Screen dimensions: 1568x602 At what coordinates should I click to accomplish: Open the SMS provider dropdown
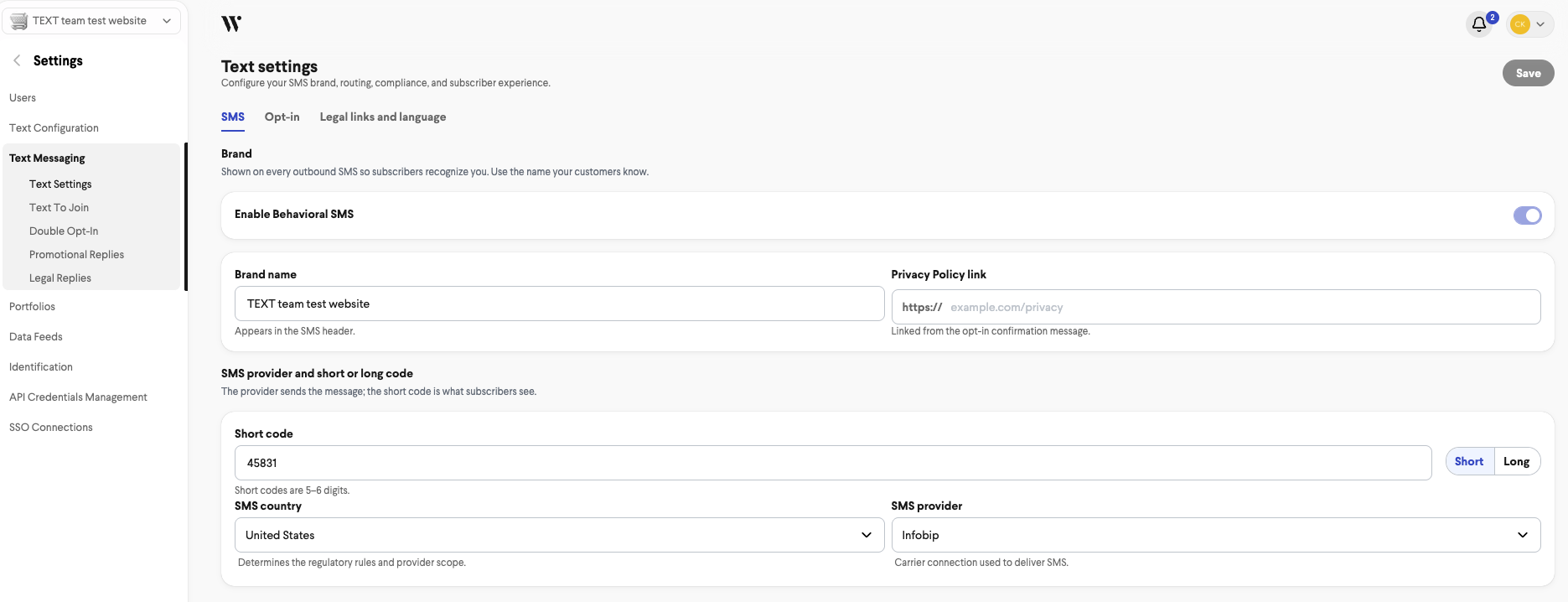pos(1216,535)
